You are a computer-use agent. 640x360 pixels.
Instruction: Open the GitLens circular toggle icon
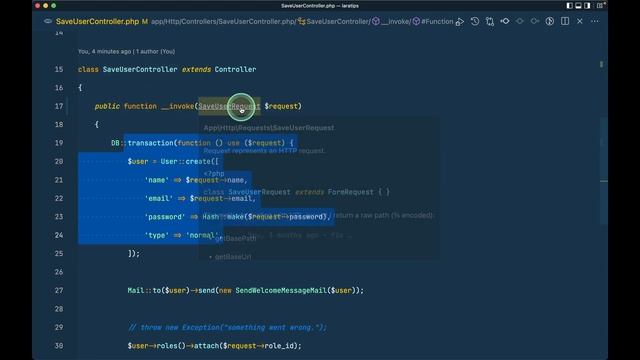pos(550,21)
